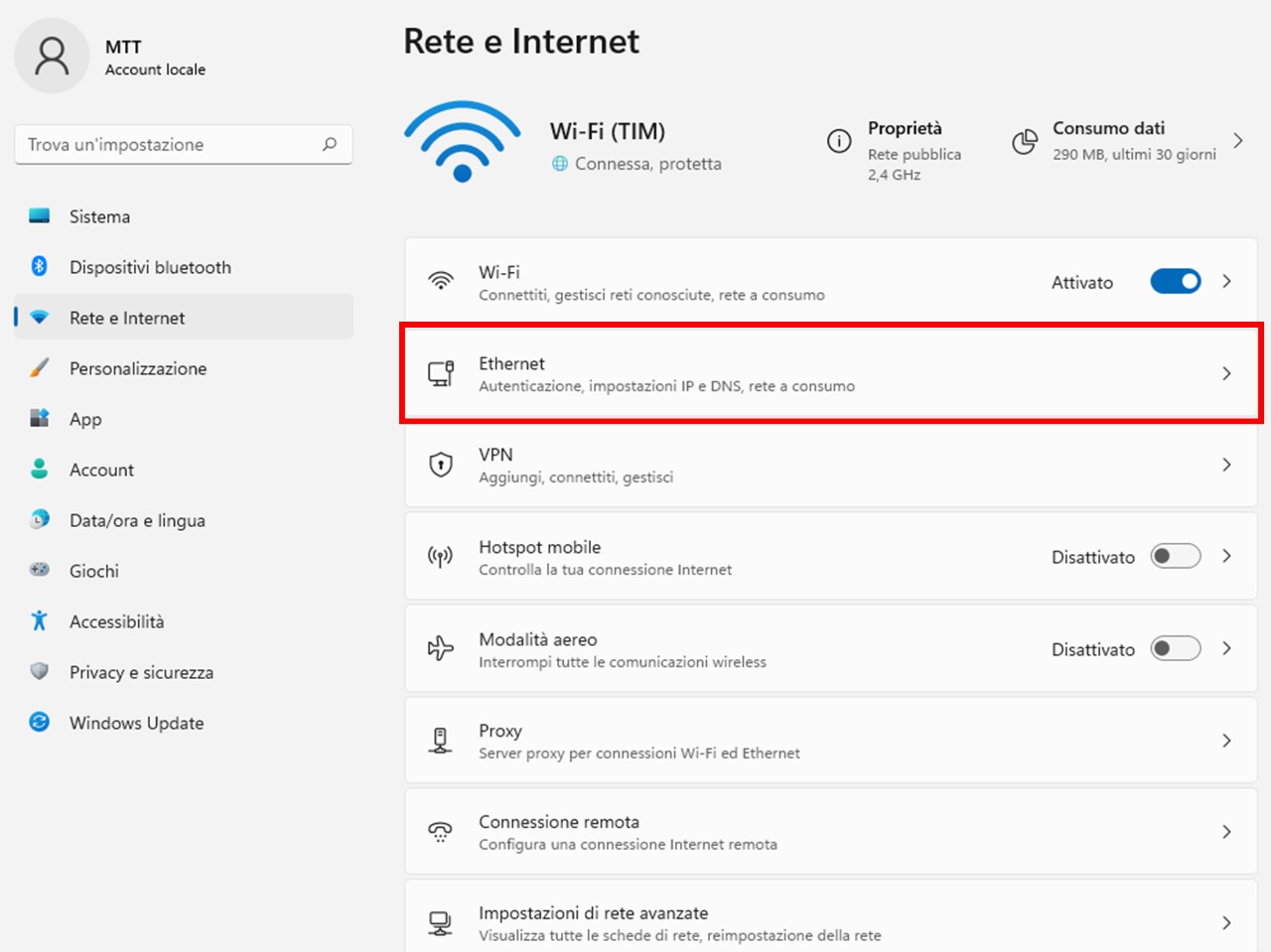Expand the Proxy settings chevron

1227,741
